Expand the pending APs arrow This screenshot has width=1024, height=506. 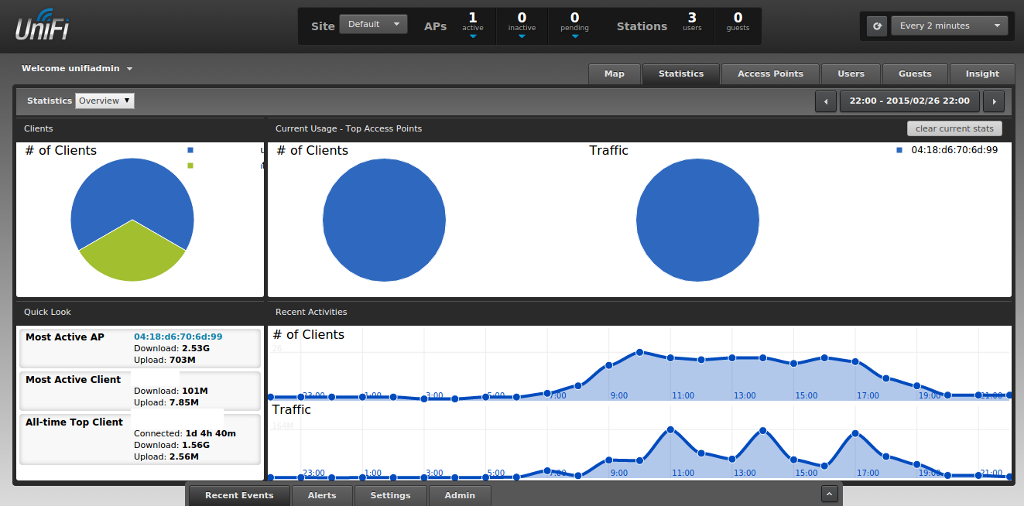click(575, 37)
